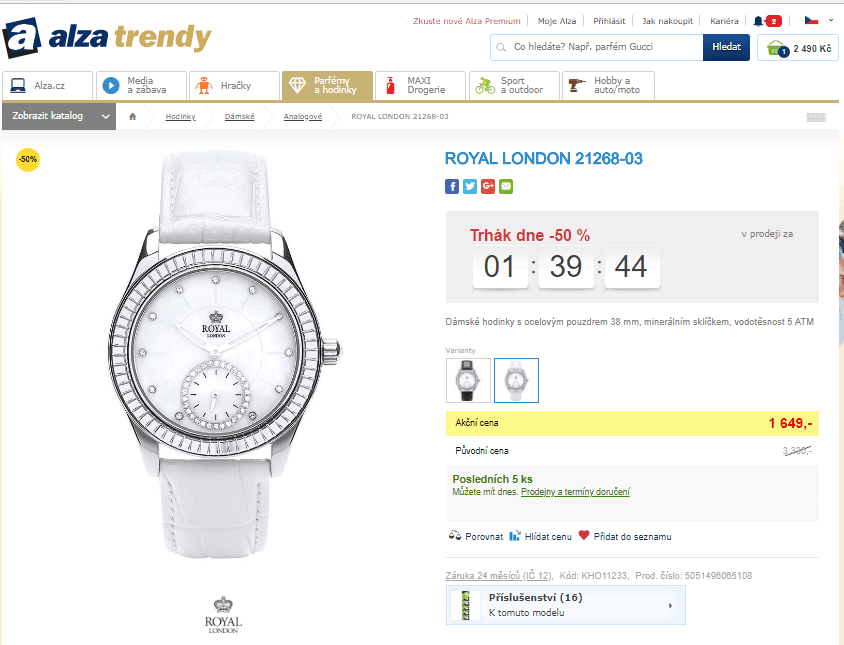Open the notifications bell
The image size is (844, 645).
[759, 21]
